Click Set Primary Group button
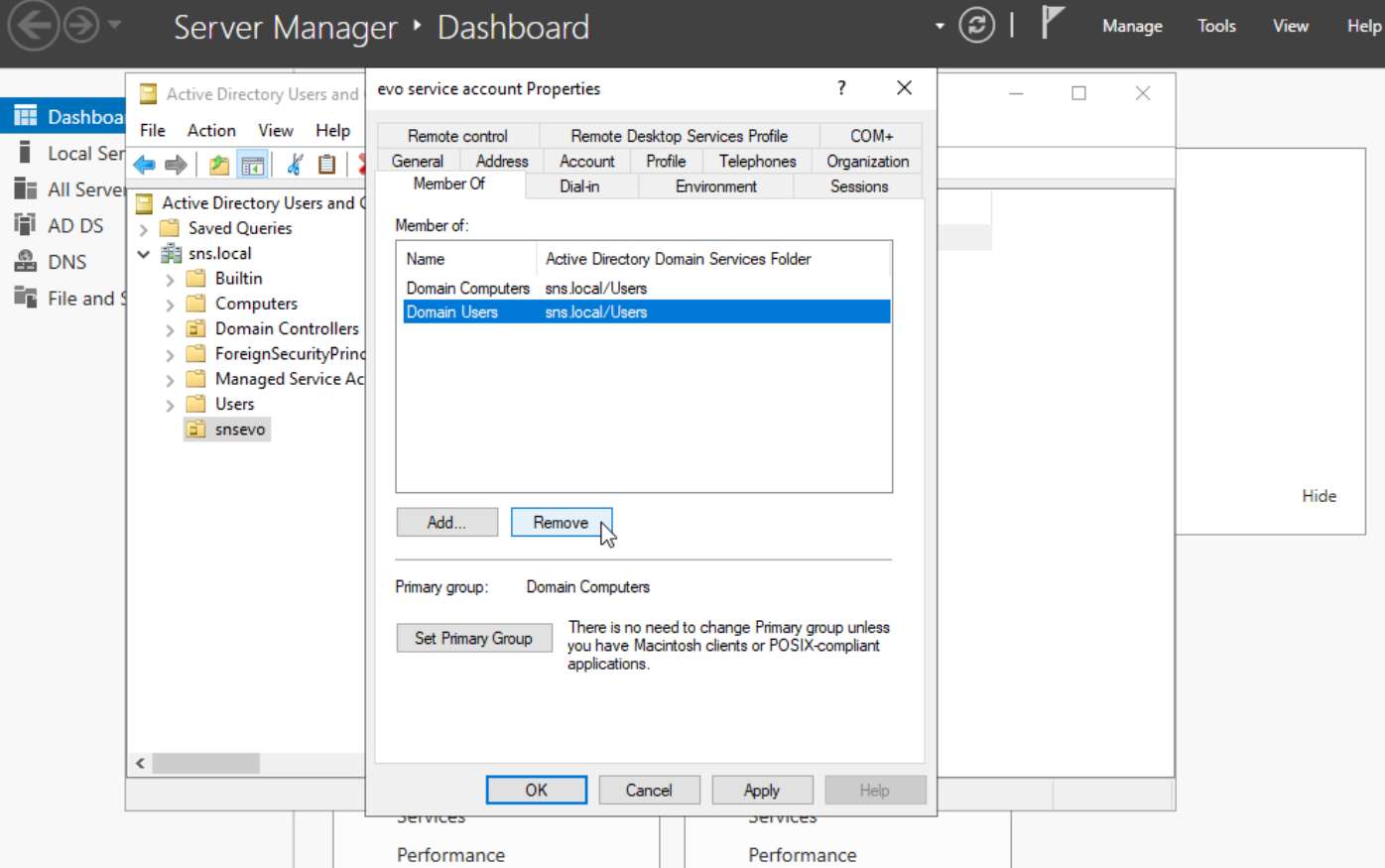The width and height of the screenshot is (1385, 868). (473, 638)
